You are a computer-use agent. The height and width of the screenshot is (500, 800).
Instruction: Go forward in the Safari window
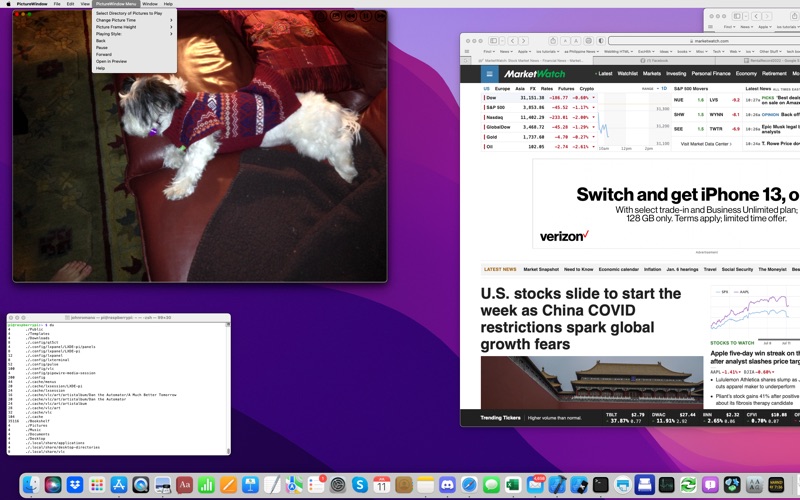(x=523, y=41)
